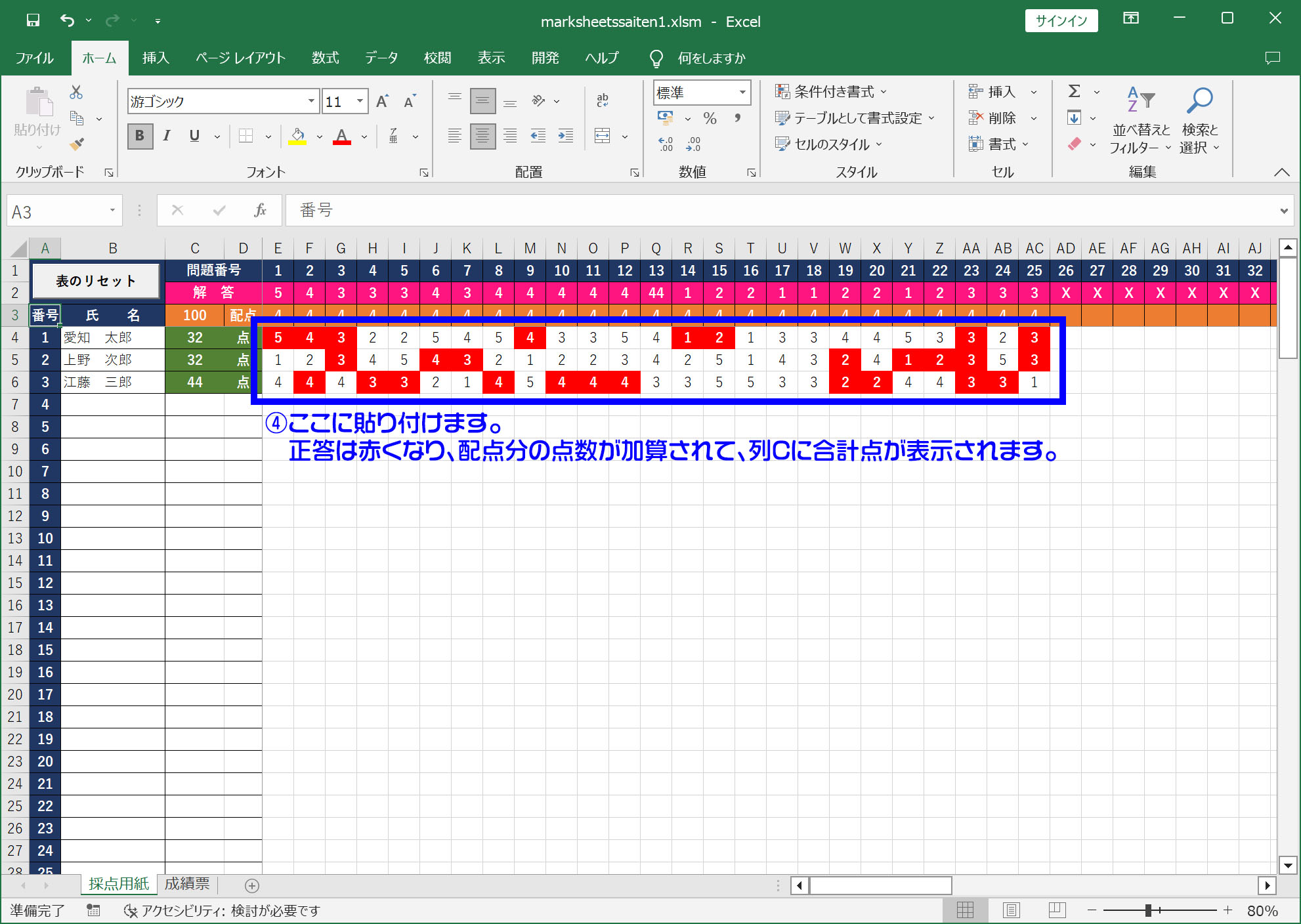Click 書式 in the セル group
1301x924 pixels.
(x=998, y=144)
